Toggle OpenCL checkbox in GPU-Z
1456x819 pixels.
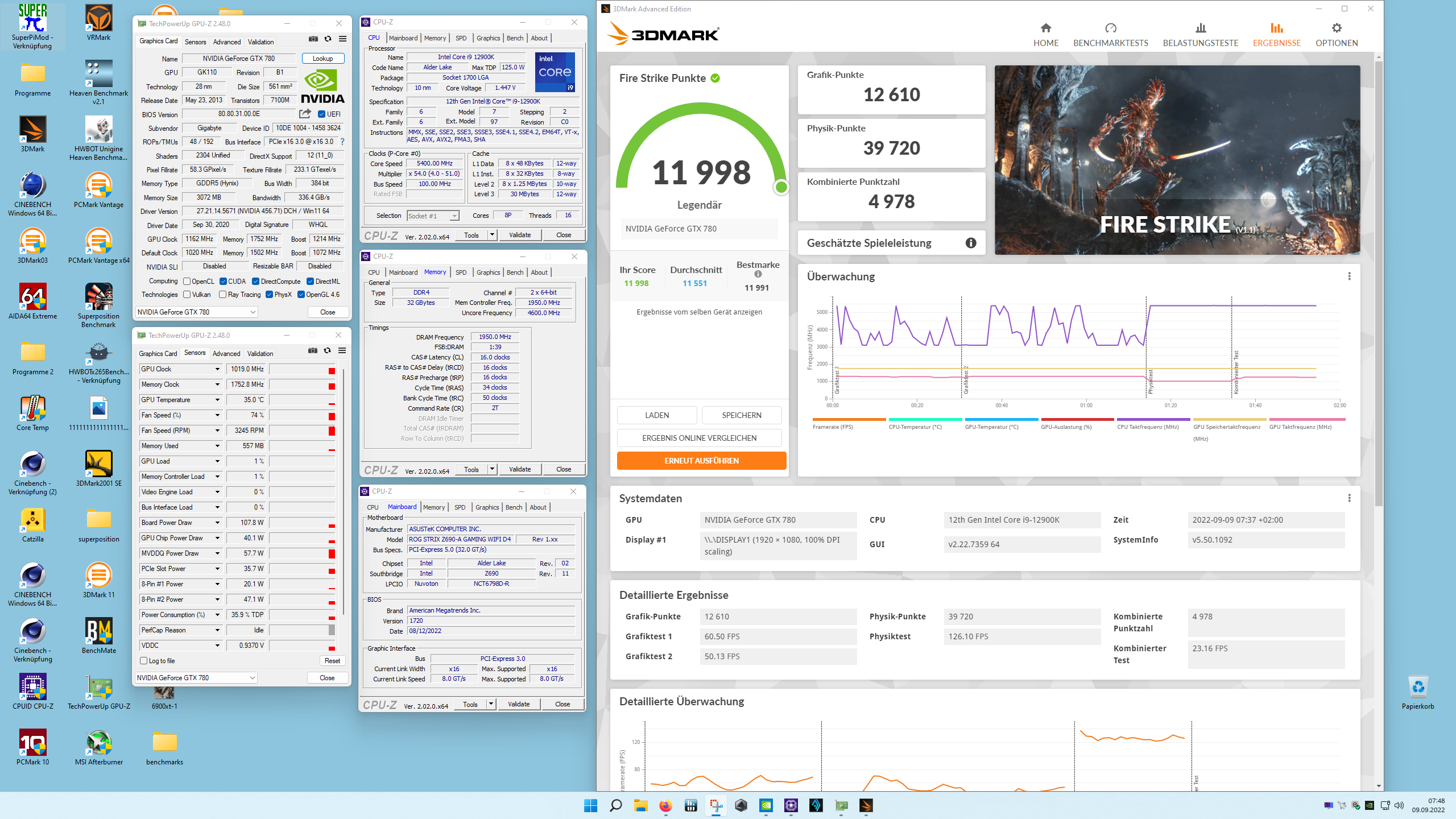click(x=187, y=281)
